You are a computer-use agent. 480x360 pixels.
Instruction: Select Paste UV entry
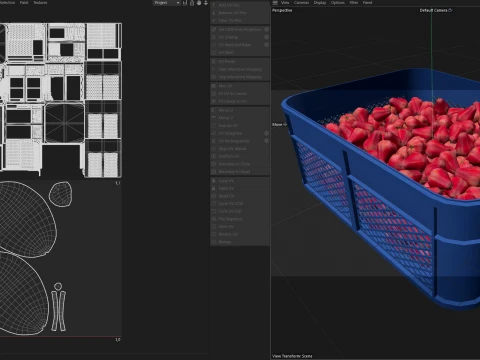(240, 188)
